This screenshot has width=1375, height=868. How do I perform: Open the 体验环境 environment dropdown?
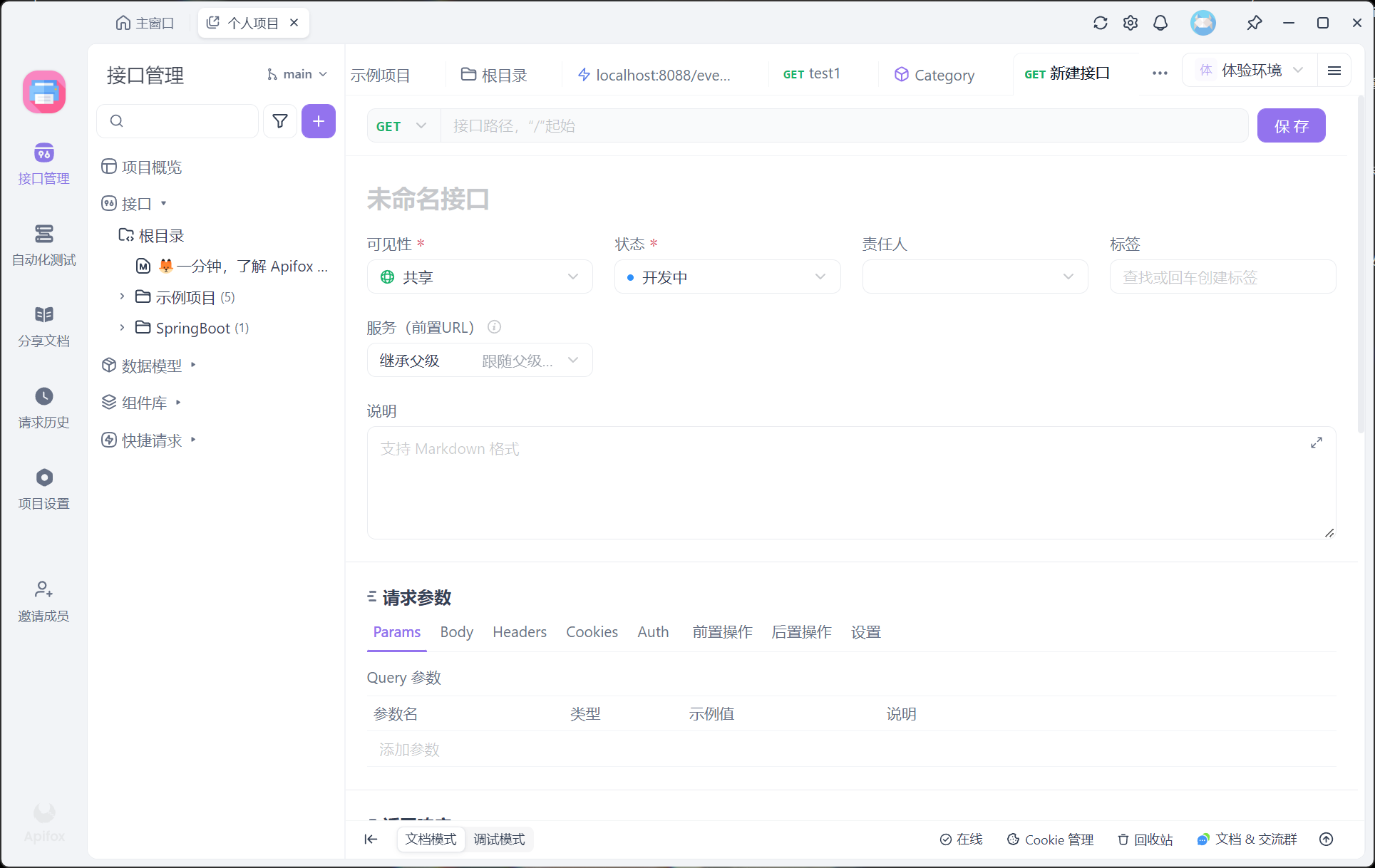tap(1251, 71)
